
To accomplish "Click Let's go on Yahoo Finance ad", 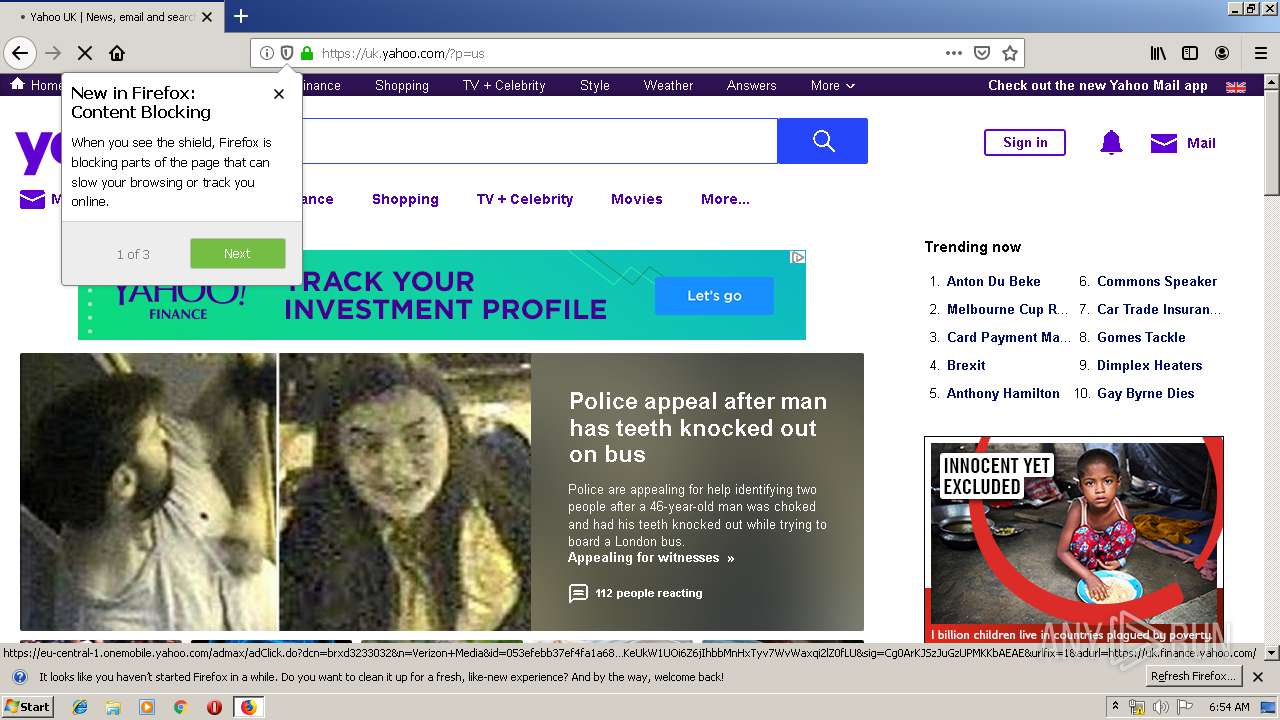I will (x=714, y=296).
